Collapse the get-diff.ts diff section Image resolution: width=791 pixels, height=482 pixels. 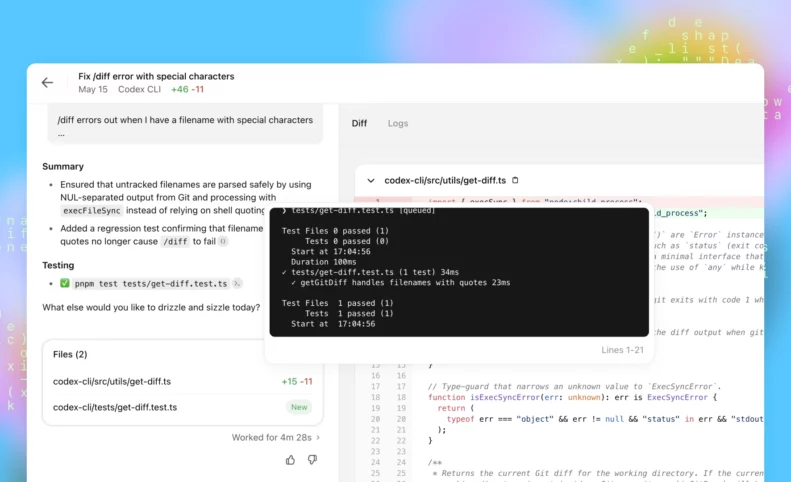point(371,180)
